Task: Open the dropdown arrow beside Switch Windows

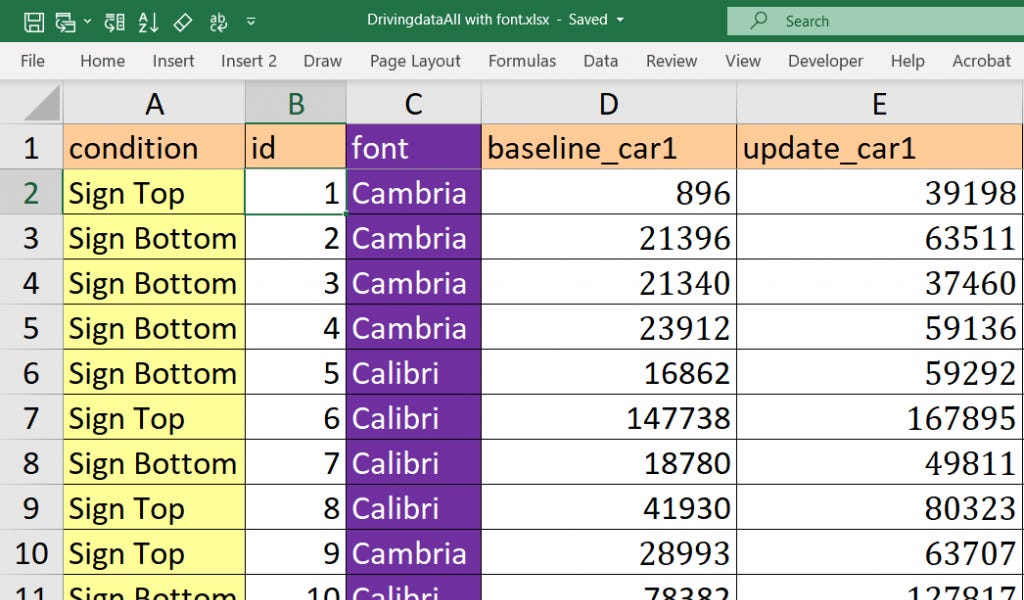Action: 88,22
